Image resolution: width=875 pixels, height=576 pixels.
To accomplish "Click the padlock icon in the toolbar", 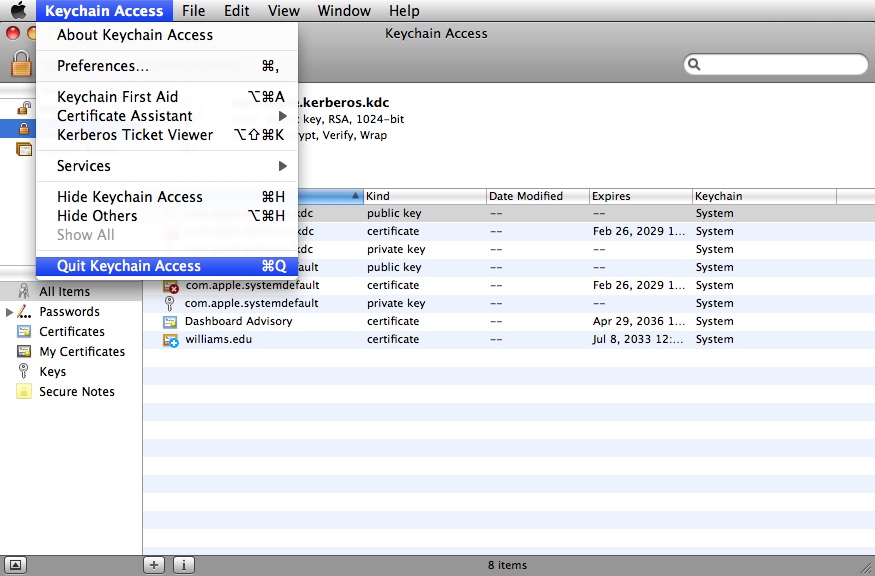I will tap(21, 63).
